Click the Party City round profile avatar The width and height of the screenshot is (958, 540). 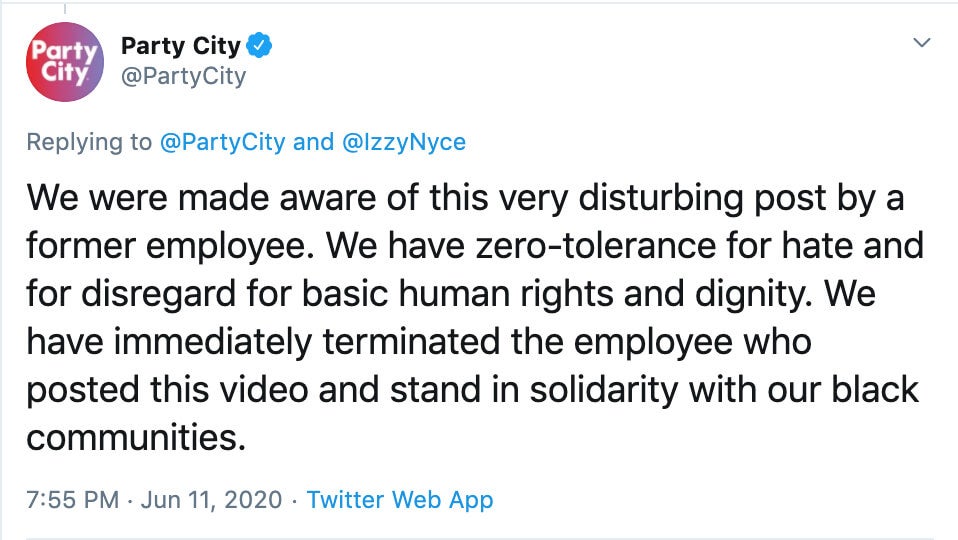tap(65, 62)
